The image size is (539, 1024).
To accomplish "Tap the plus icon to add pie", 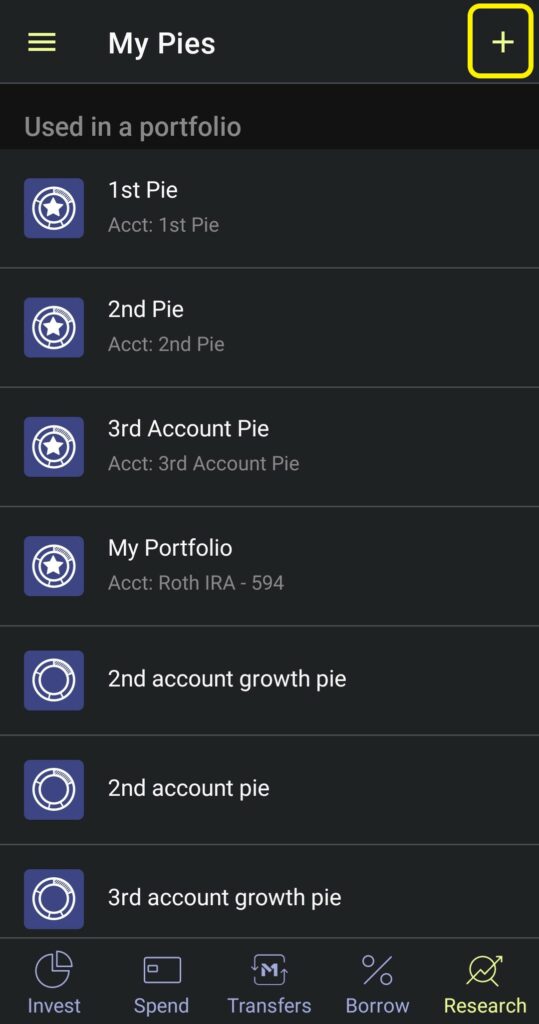I will [502, 42].
